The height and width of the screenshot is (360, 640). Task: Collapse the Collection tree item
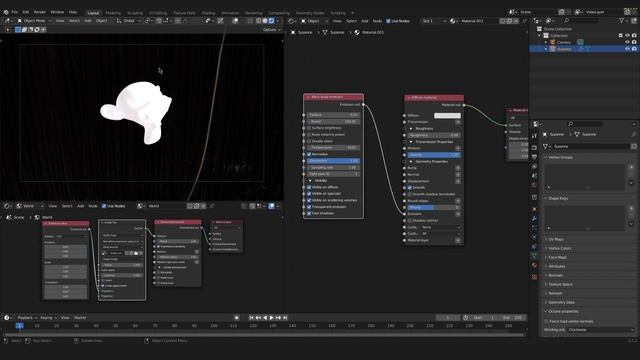click(540, 36)
